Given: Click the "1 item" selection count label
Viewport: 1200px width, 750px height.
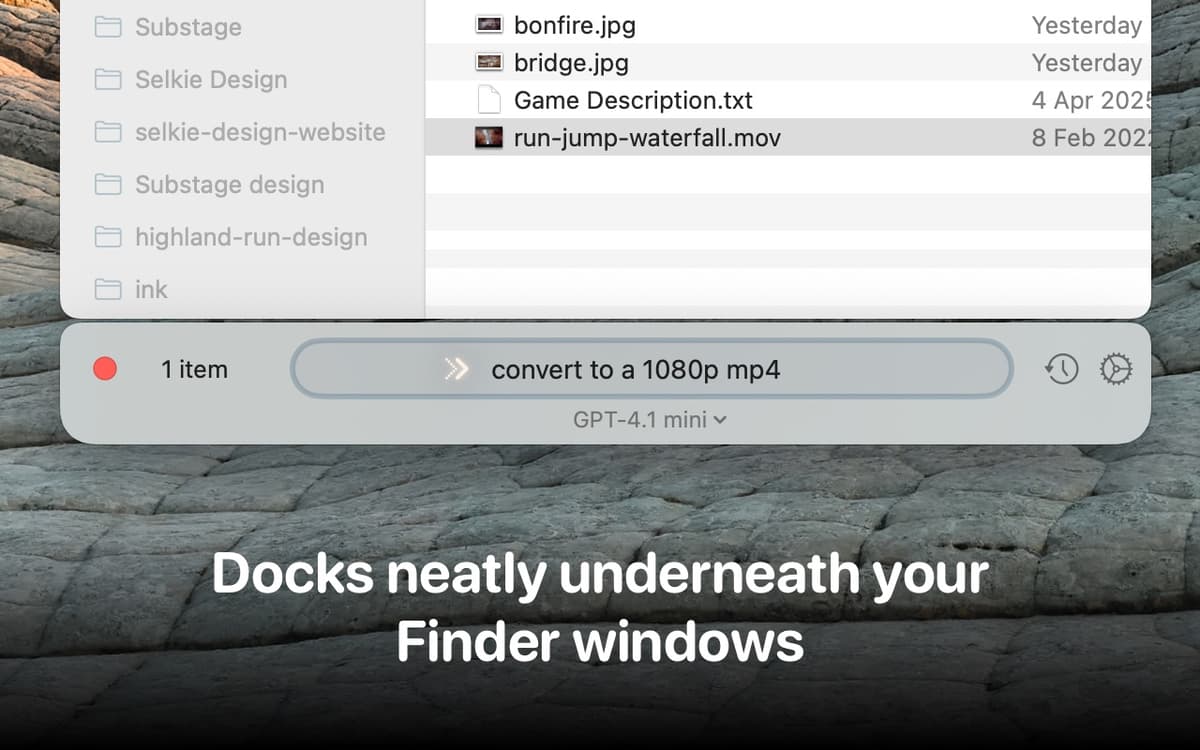Looking at the screenshot, I should (x=194, y=370).
